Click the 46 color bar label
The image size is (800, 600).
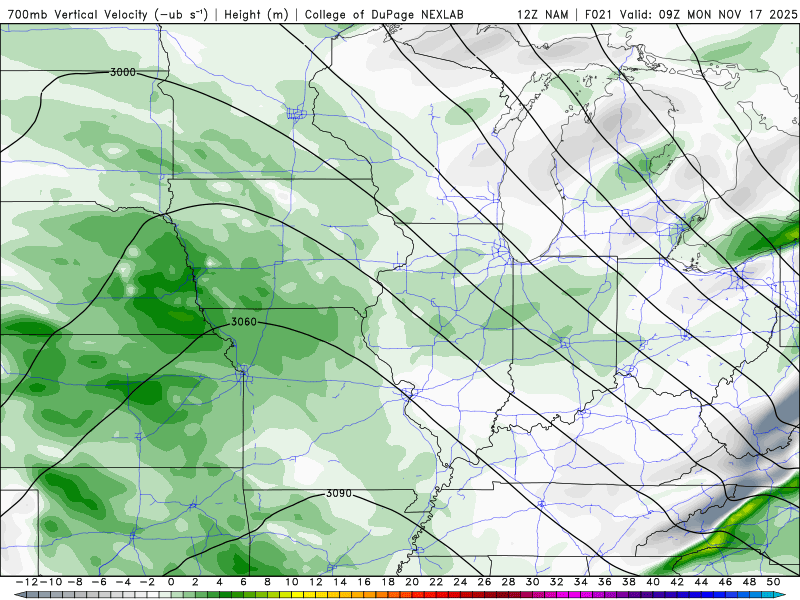[725, 582]
